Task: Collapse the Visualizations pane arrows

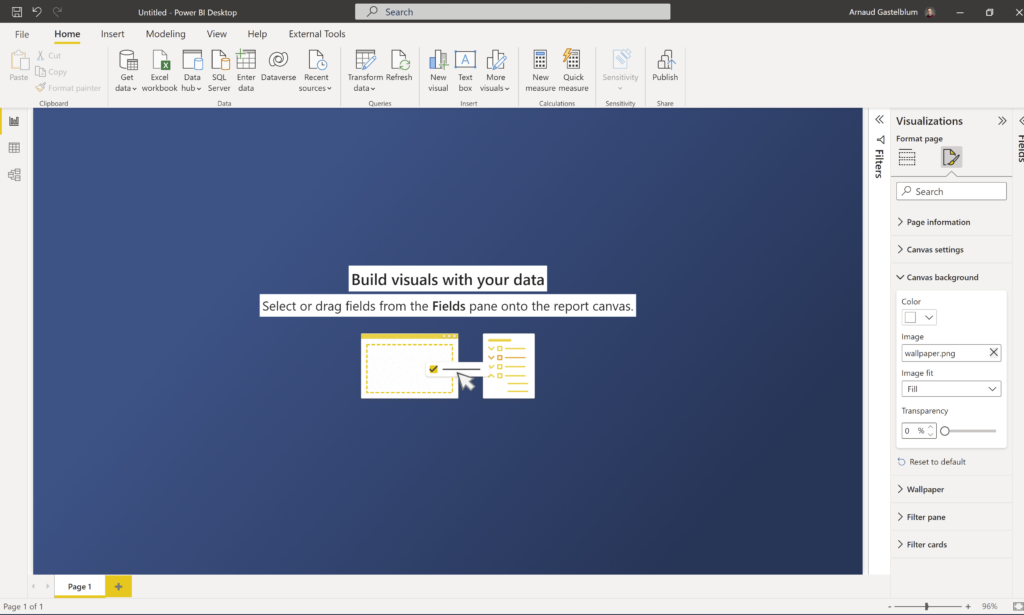Action: 1002,121
